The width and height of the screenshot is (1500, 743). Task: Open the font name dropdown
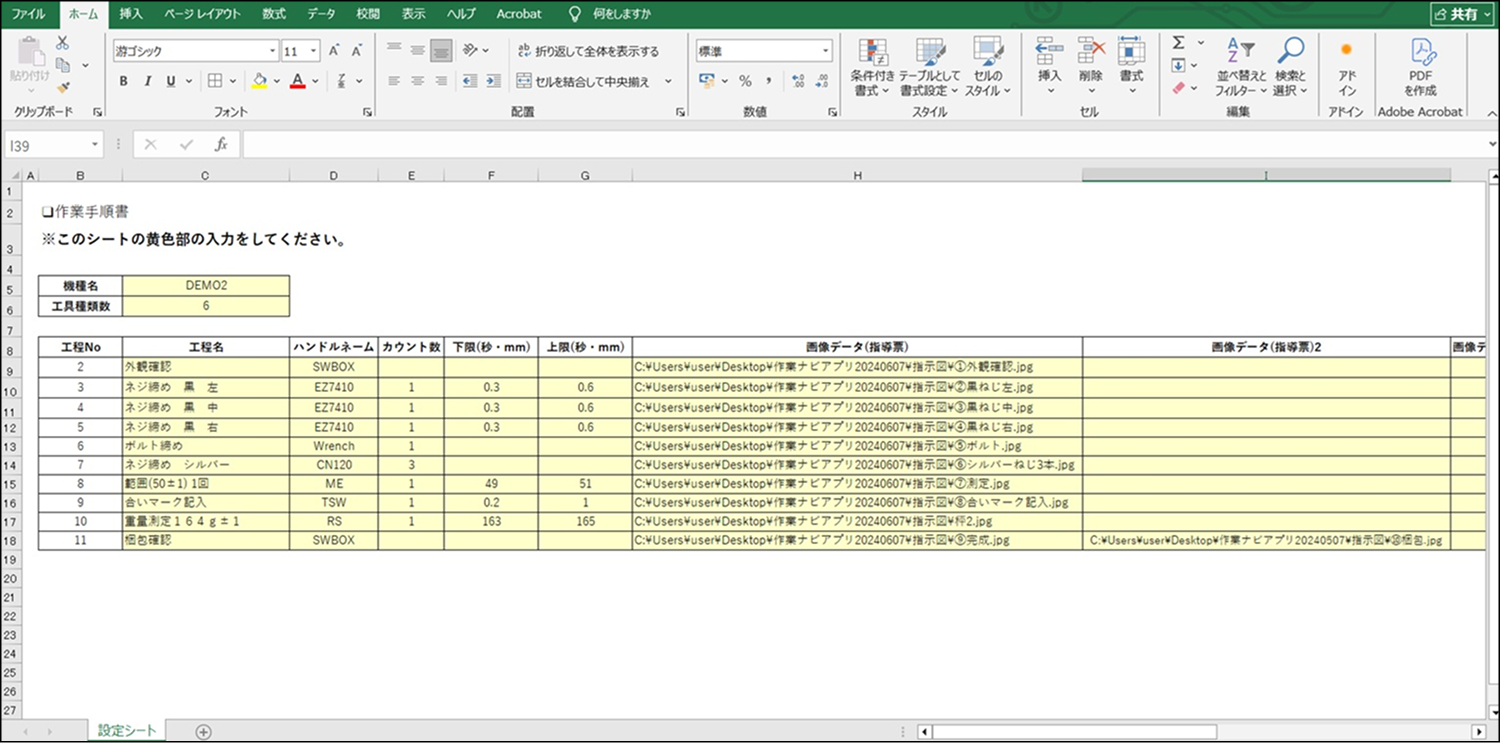pos(273,51)
